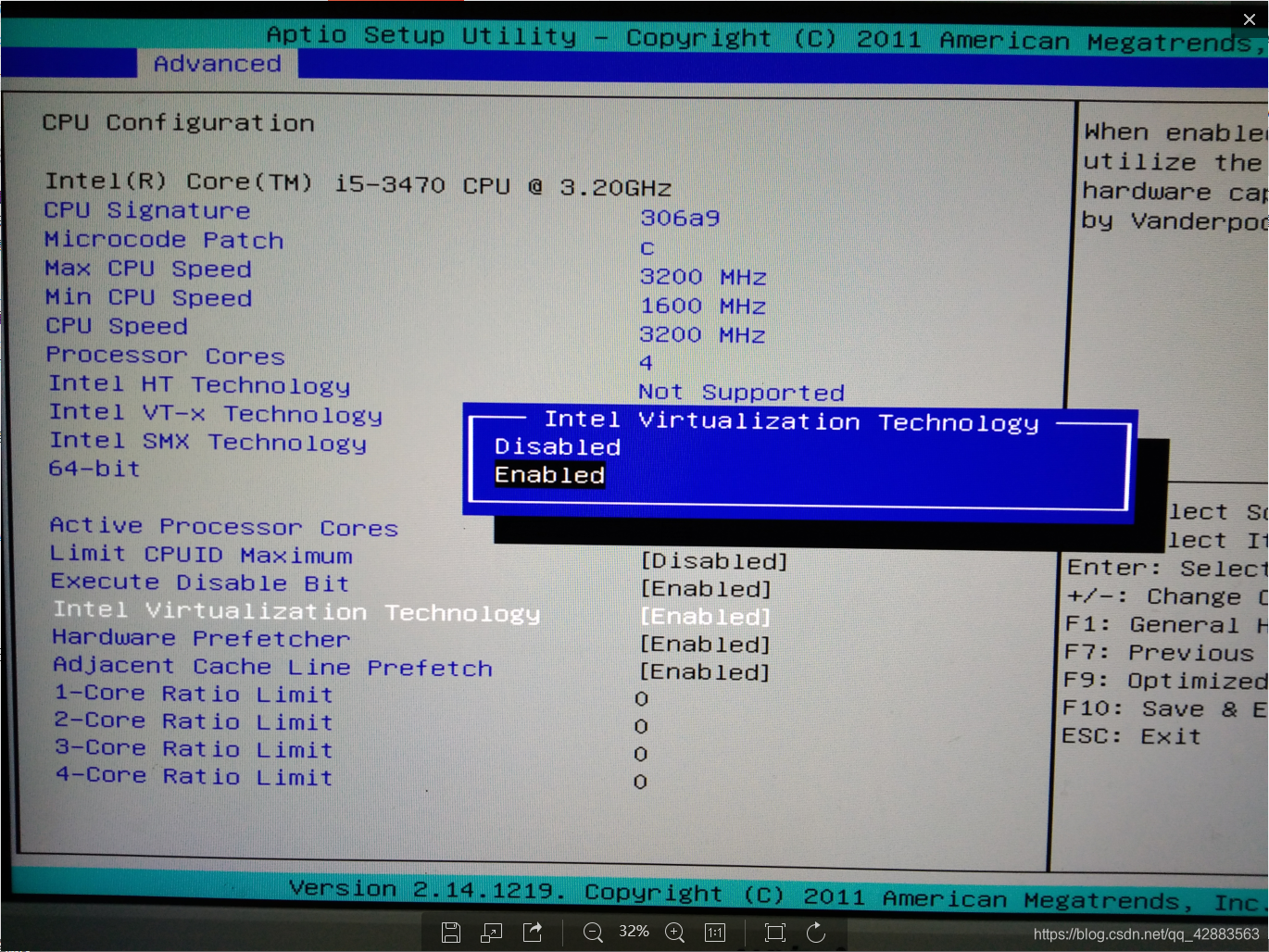Select Adjacent Cache Line Prefetch label

(x=272, y=667)
